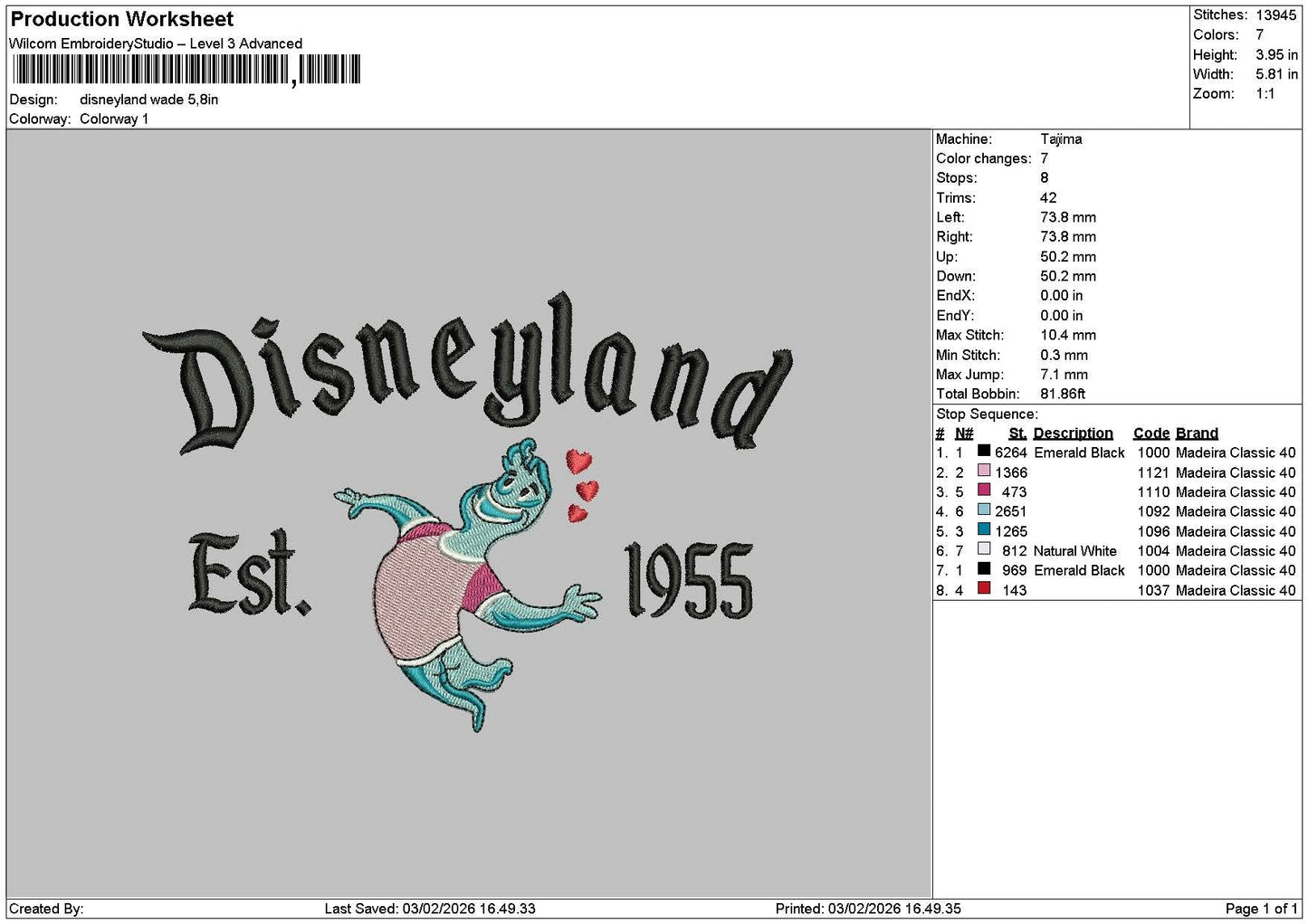Viewport: 1308px width, 924px height.
Task: Click thread code '1092' in row 4
Action: point(1153,511)
